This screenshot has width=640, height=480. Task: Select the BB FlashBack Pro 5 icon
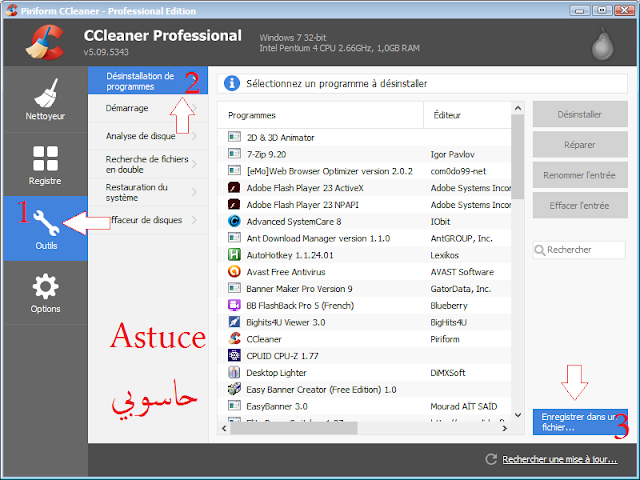tap(234, 305)
